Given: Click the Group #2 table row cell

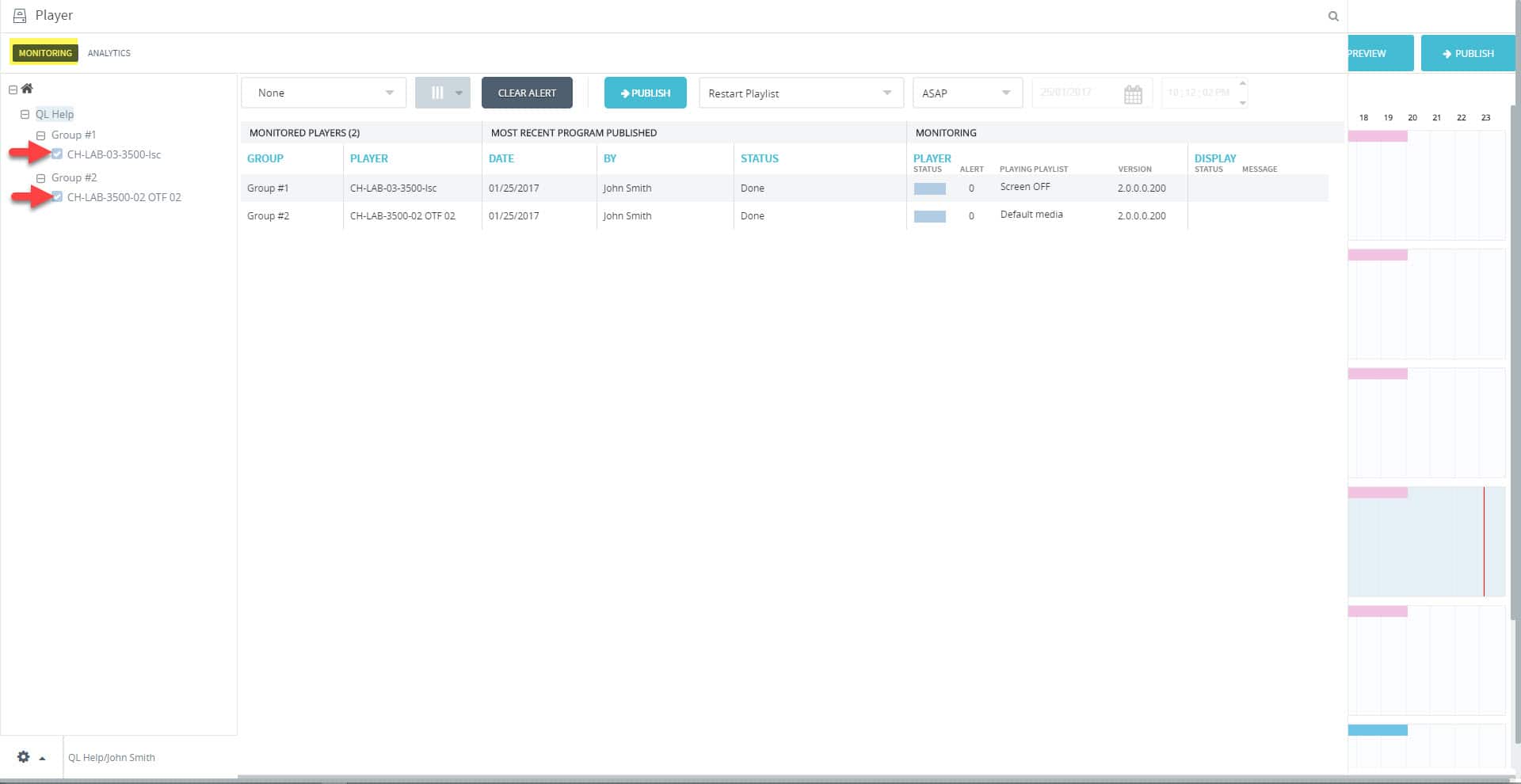Looking at the screenshot, I should pyautogui.click(x=268, y=216).
